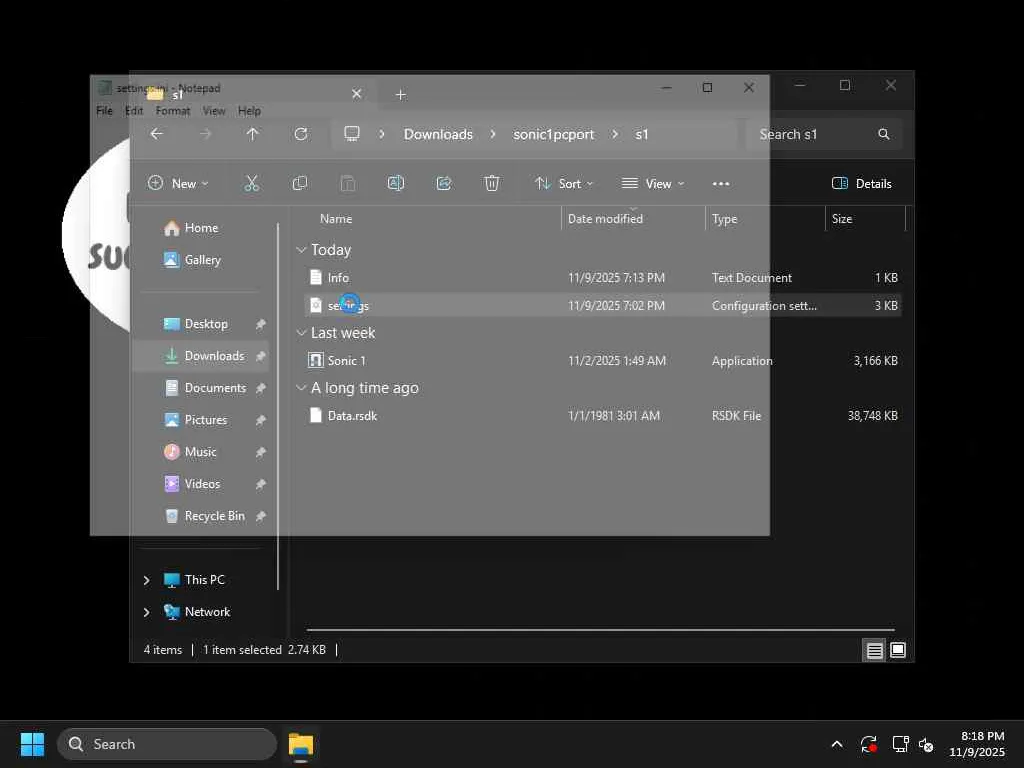The height and width of the screenshot is (768, 1024).
Task: Click the Delete trash can icon
Action: click(x=492, y=184)
